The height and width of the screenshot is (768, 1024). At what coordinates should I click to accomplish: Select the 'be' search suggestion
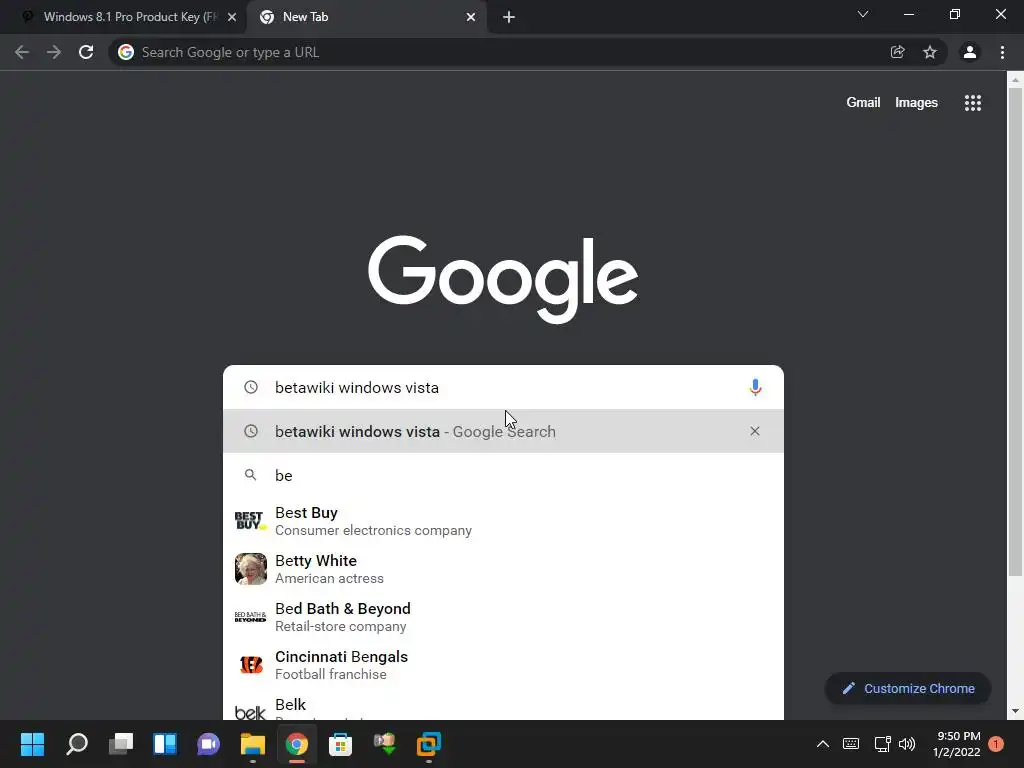(x=503, y=475)
